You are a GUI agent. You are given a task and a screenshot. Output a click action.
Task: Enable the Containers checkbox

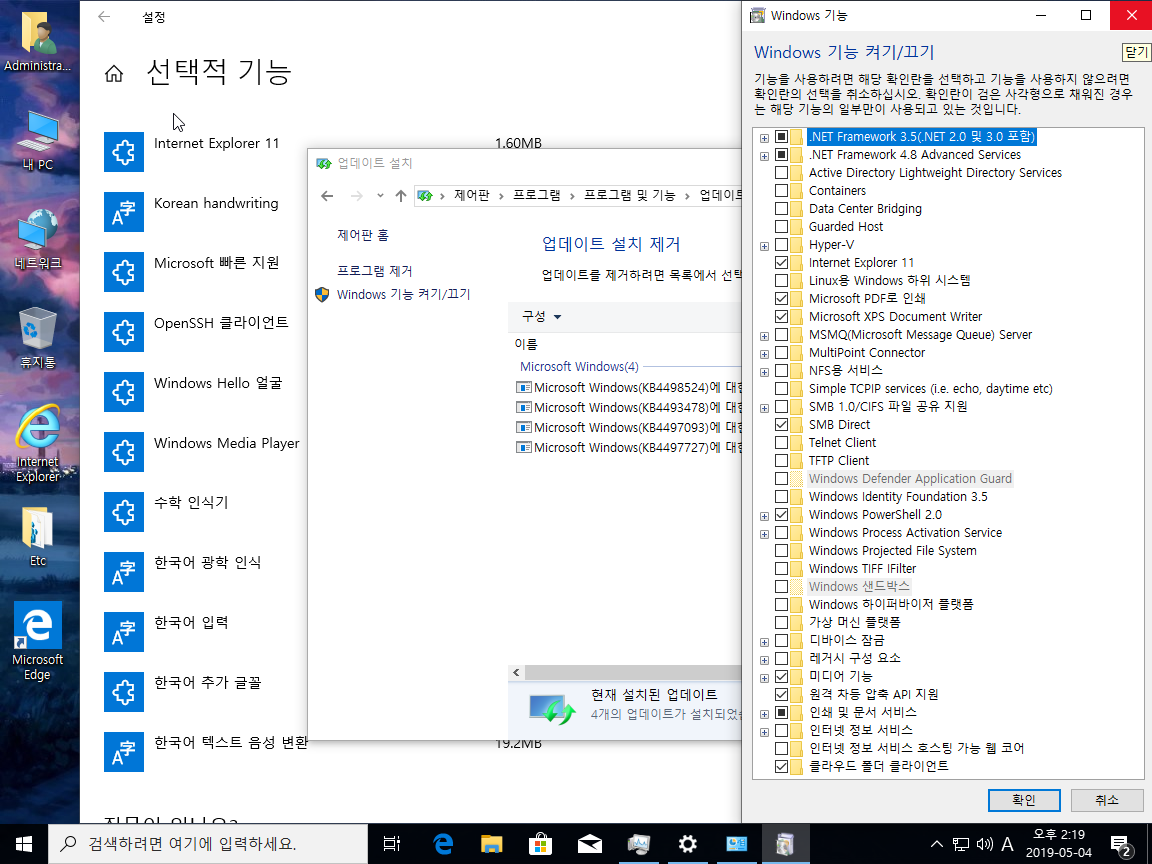tap(782, 190)
